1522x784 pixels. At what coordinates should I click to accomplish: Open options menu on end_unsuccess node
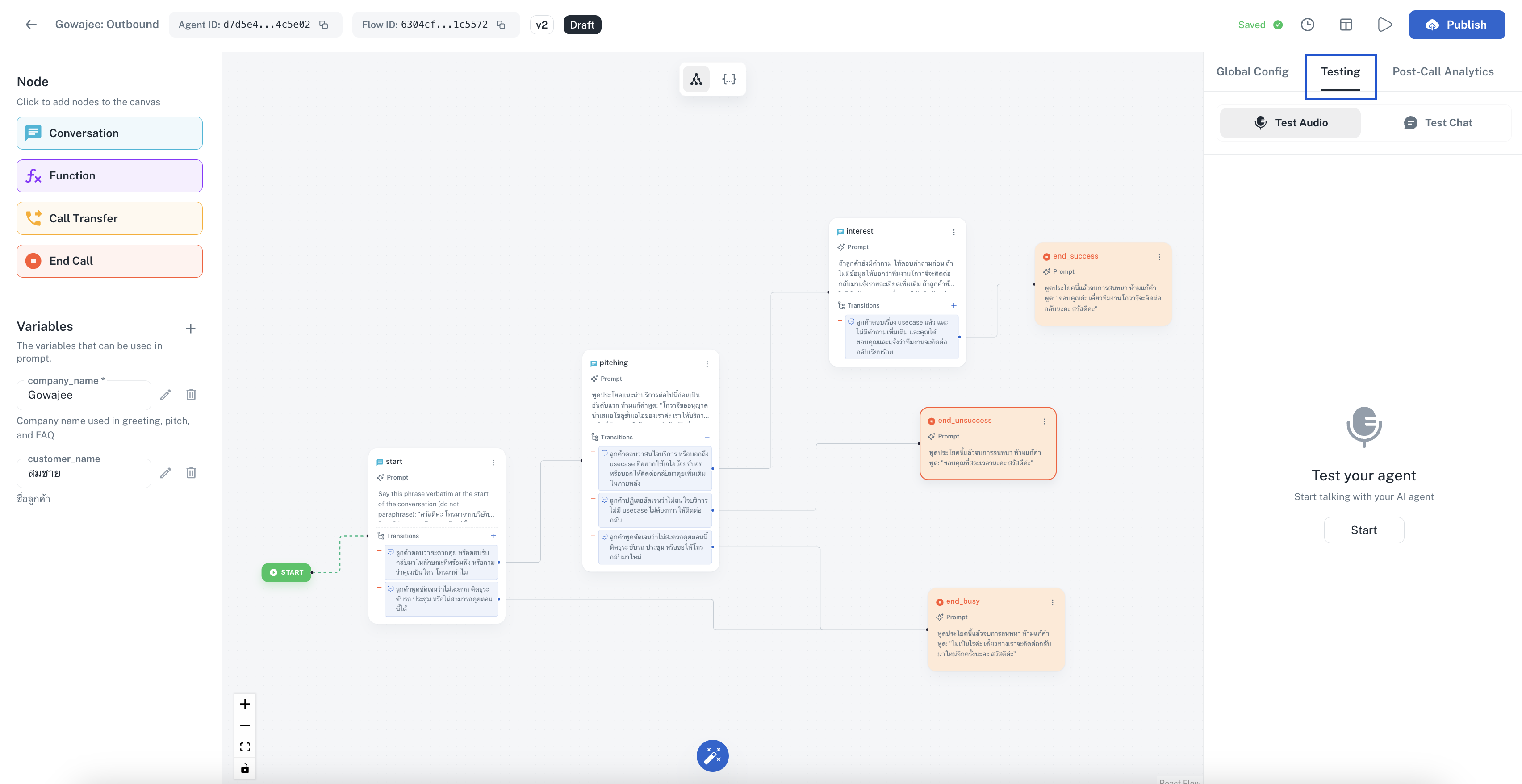(1044, 421)
